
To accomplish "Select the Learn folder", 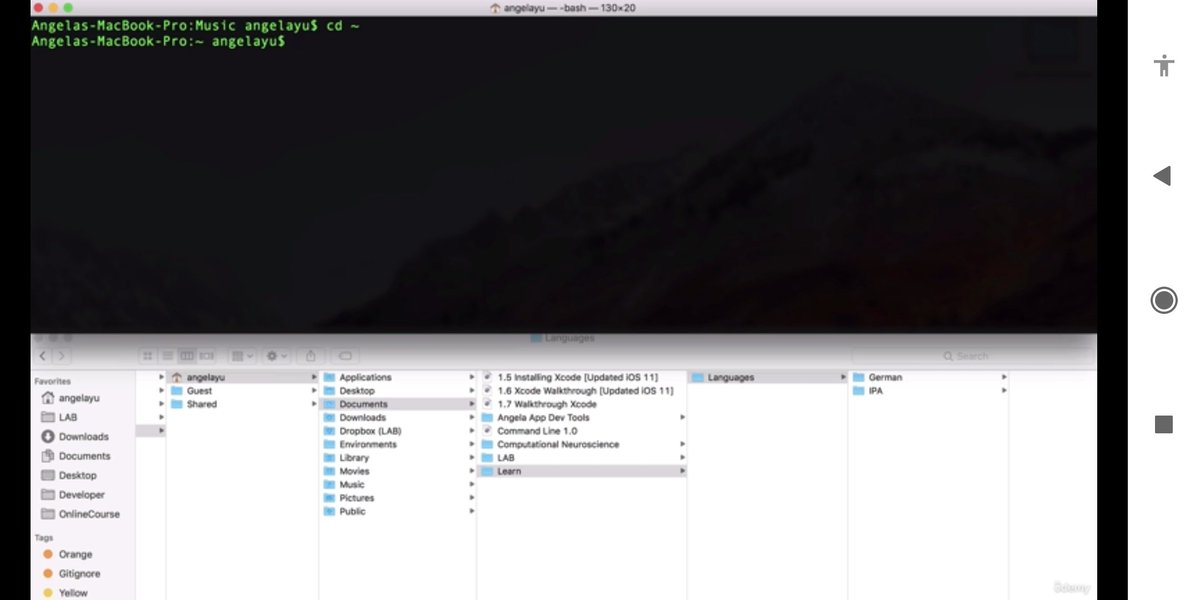I will [x=583, y=471].
